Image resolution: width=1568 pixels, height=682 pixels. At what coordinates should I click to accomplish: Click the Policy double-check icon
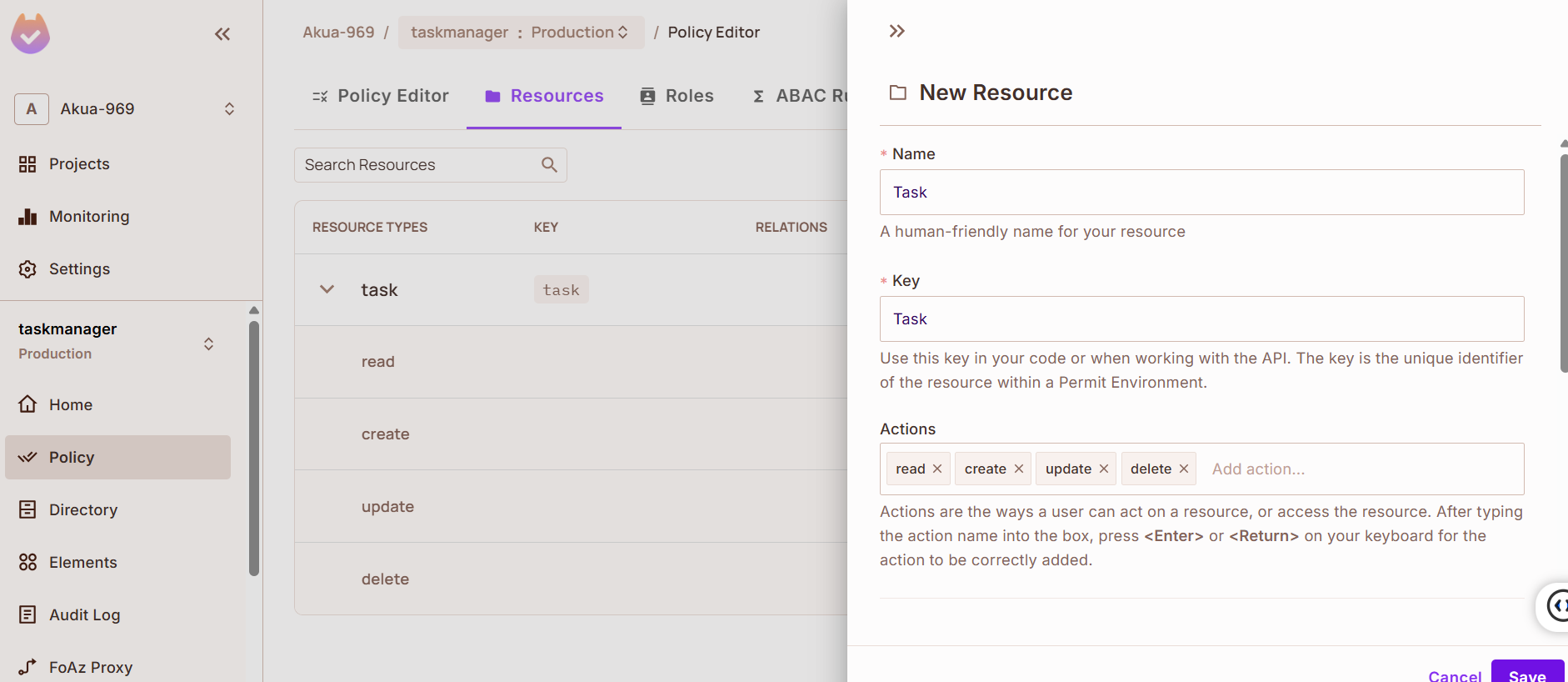point(27,457)
